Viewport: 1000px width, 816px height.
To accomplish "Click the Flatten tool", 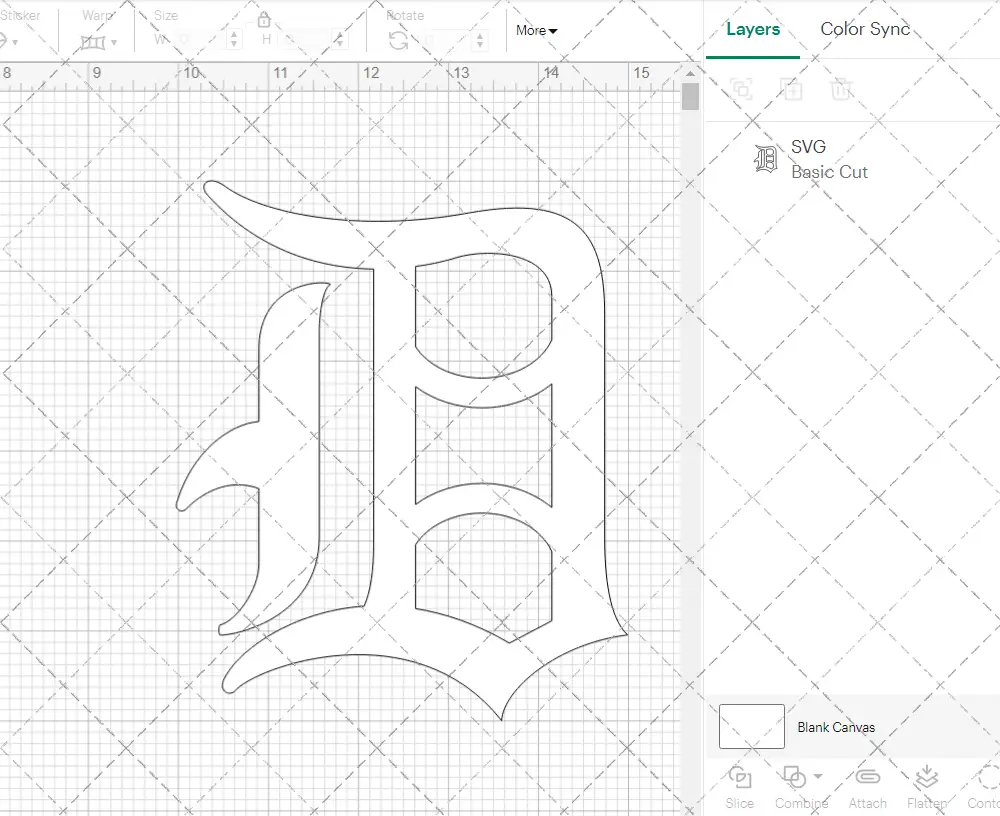I will [x=927, y=787].
